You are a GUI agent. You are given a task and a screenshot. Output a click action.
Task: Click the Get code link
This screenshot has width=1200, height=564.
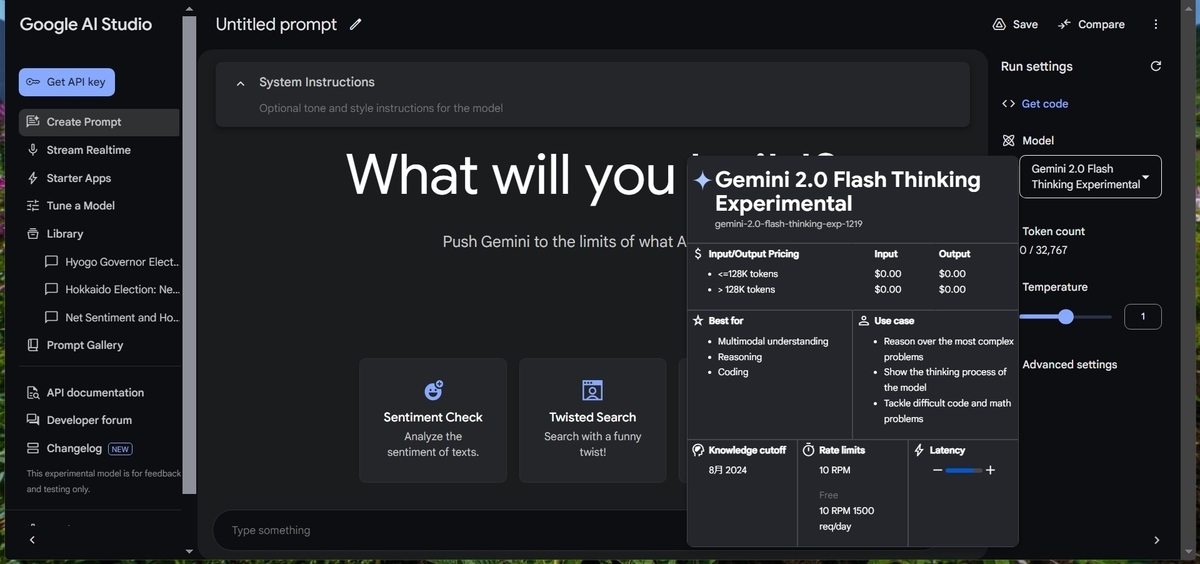click(1044, 104)
